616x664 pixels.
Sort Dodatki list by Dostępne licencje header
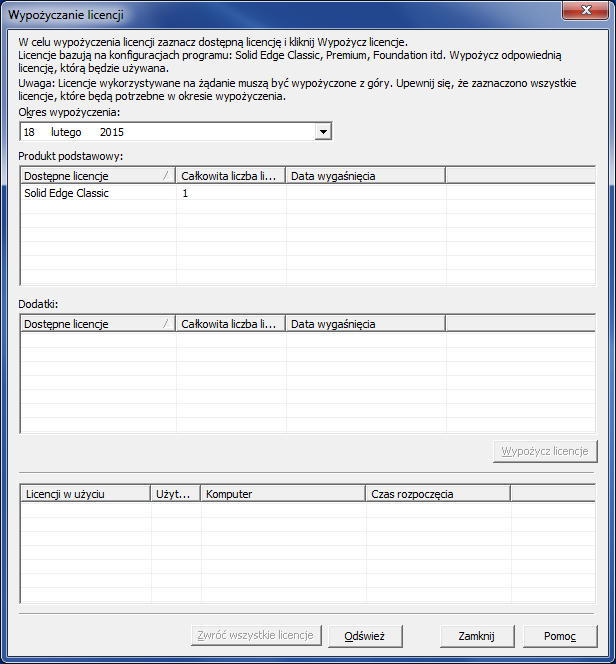[98, 324]
